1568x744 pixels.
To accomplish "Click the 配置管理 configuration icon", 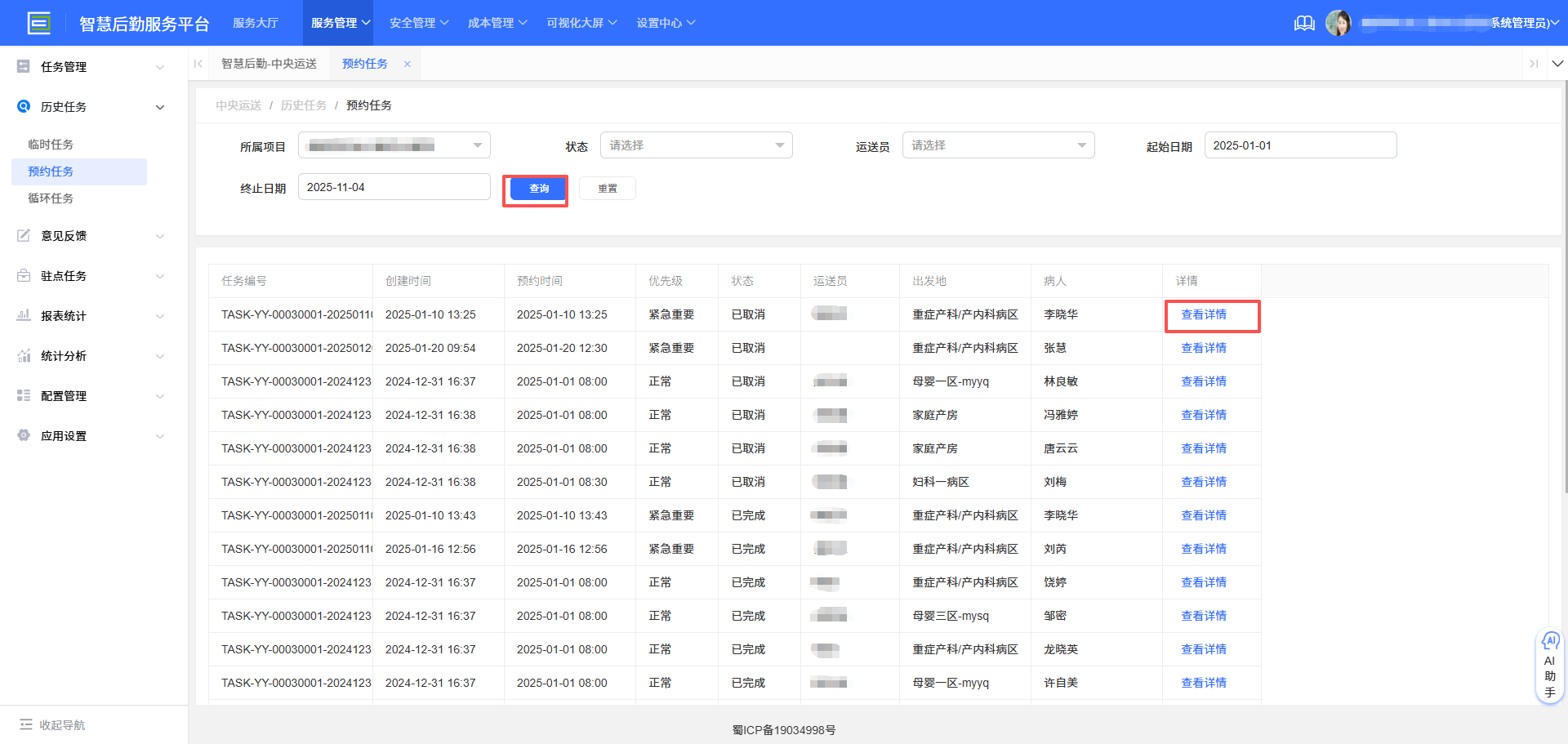I will click(x=23, y=395).
